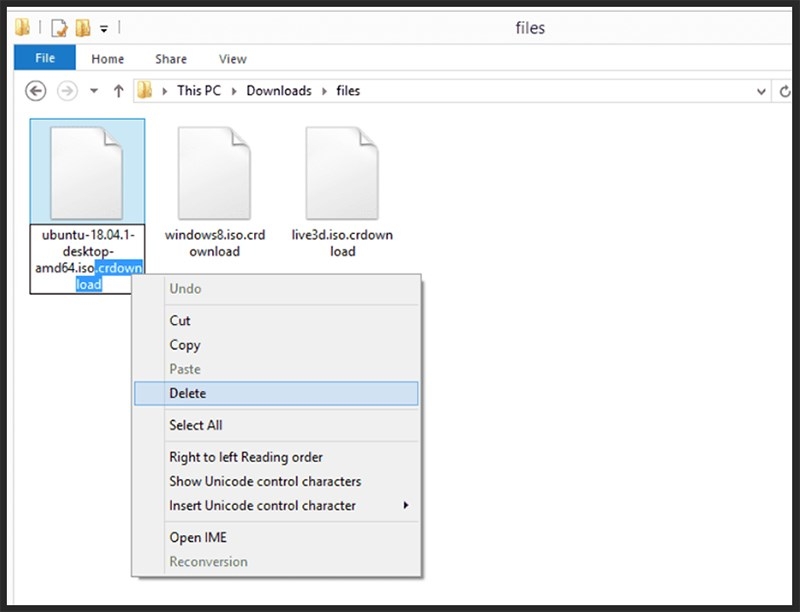The width and height of the screenshot is (800, 612).
Task: Open the recent locations dropdown arrow
Action: pos(94,91)
